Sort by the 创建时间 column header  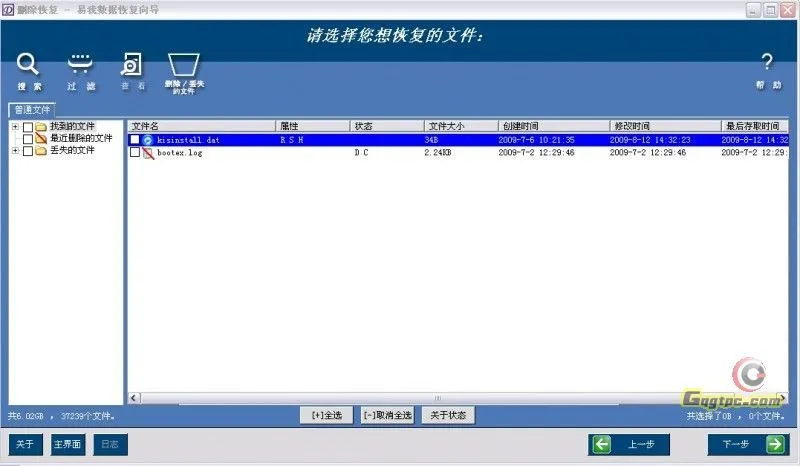click(554, 126)
